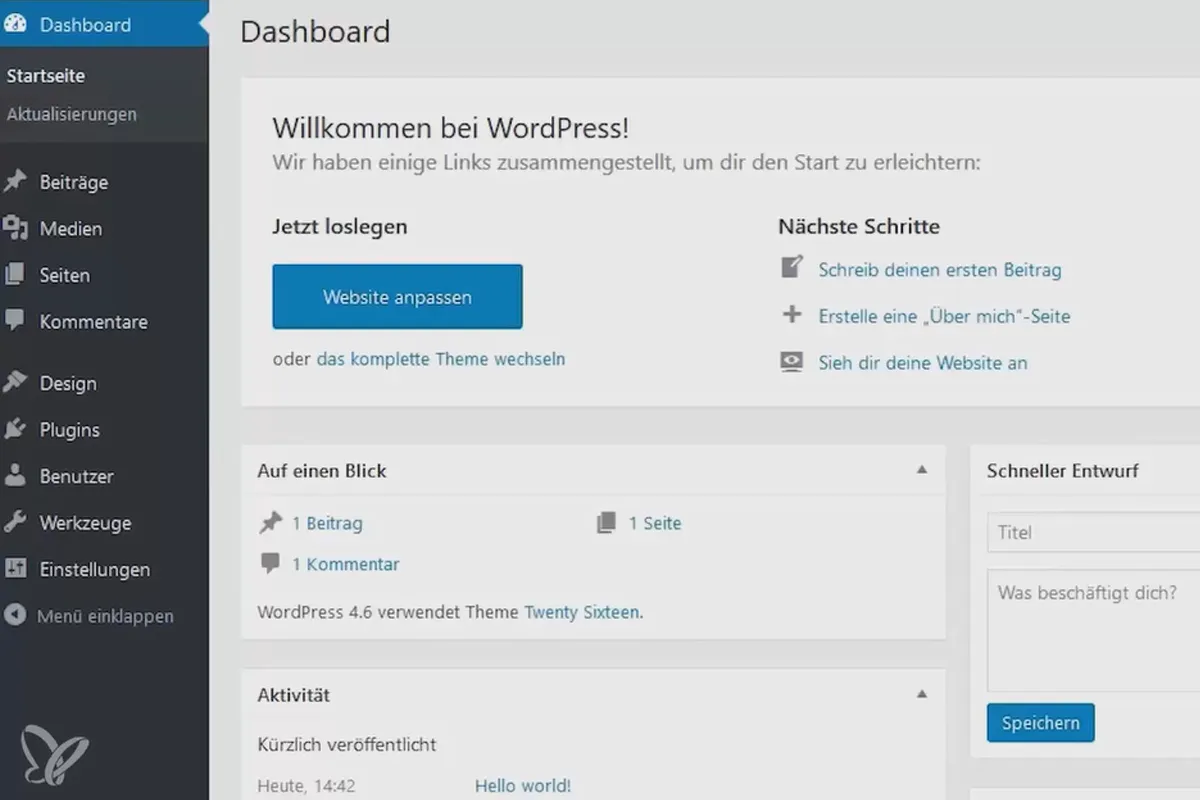
Task: Click the Seiten pages icon in sidebar
Action: point(15,275)
